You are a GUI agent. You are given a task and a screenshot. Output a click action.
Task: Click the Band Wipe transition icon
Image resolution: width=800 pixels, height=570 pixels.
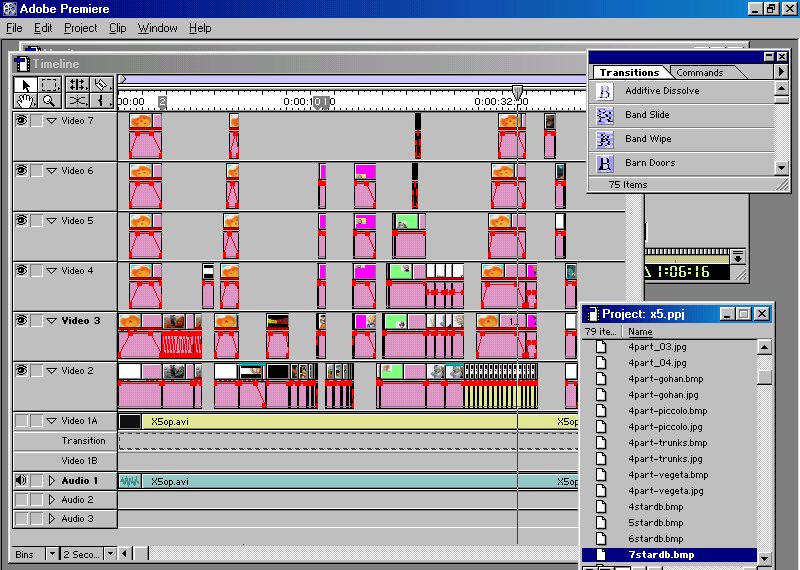coord(605,139)
